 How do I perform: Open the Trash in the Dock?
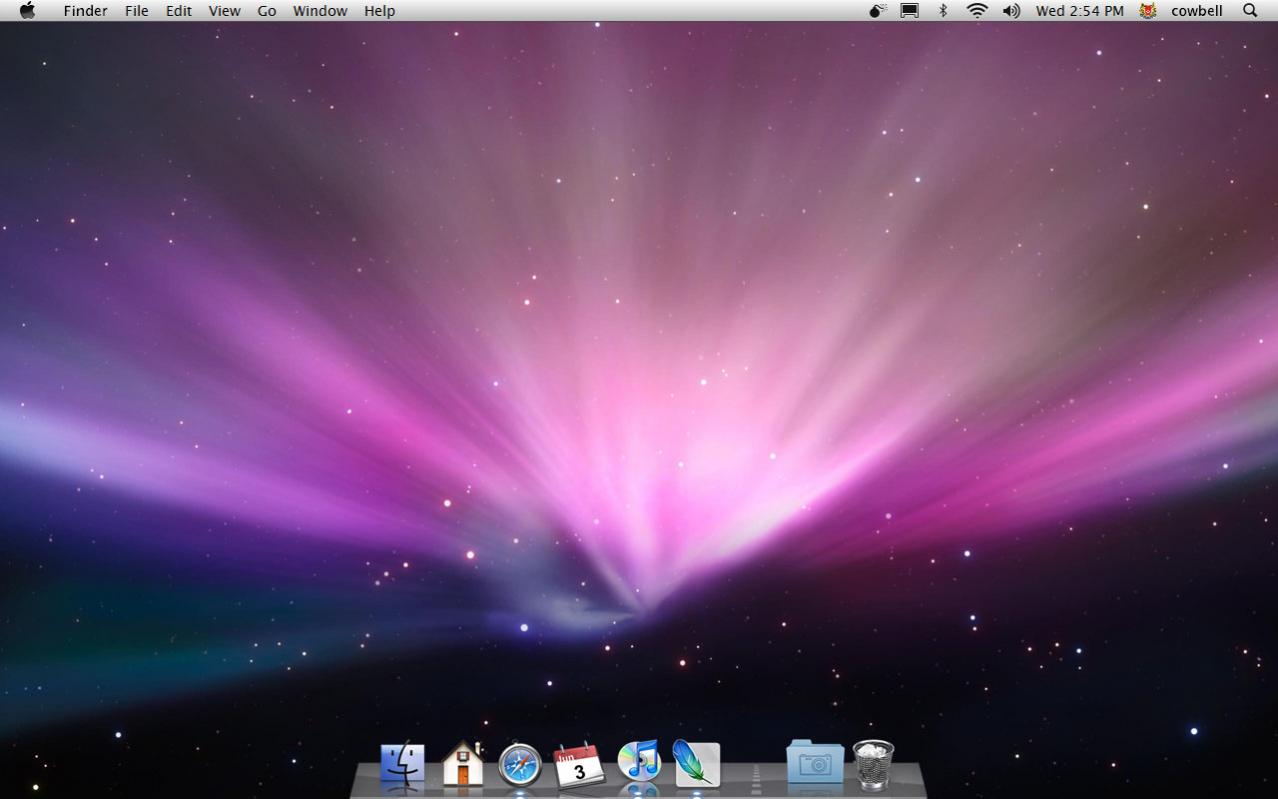pos(873,765)
